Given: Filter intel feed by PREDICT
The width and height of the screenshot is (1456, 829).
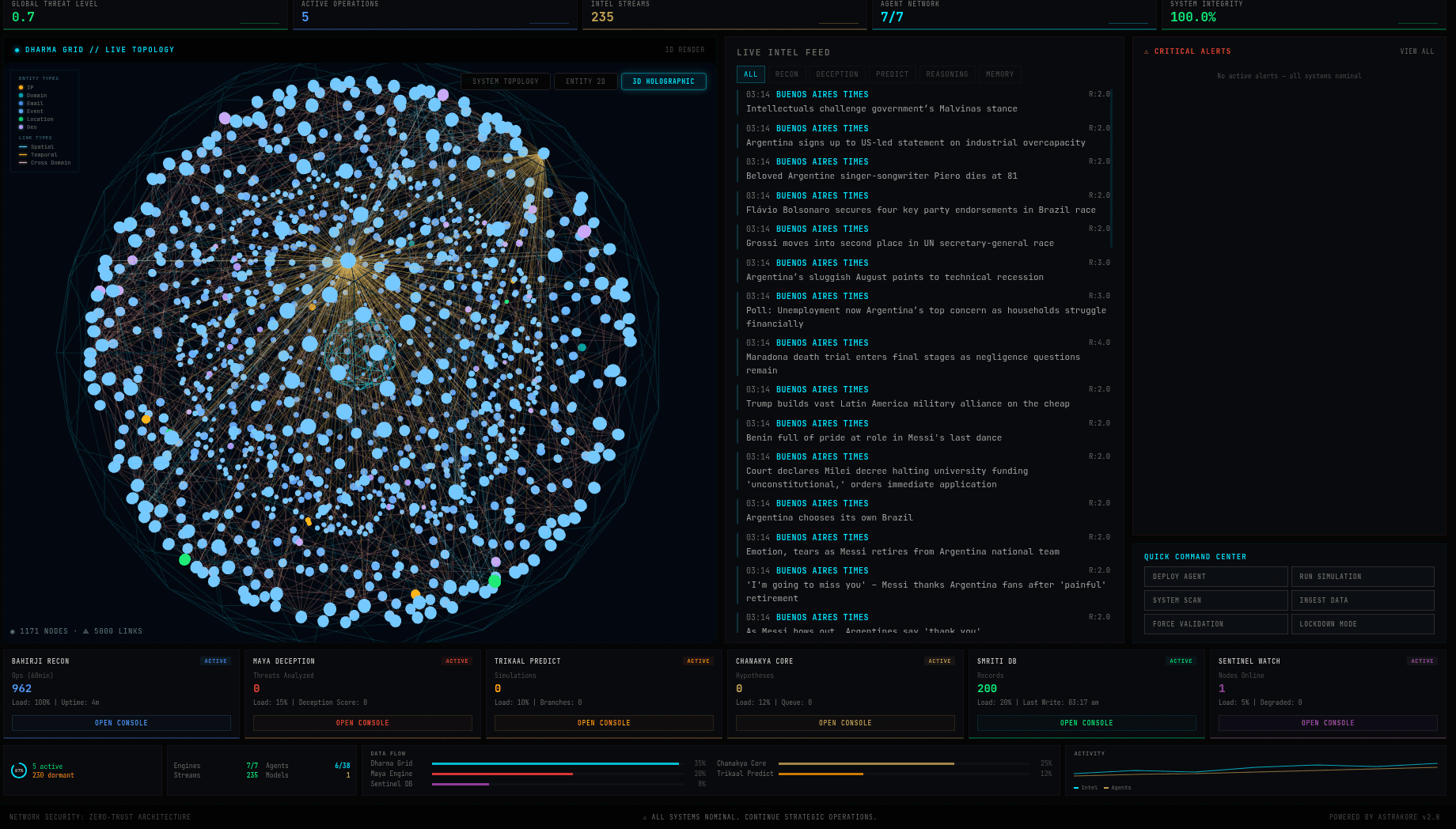Looking at the screenshot, I should (893, 74).
